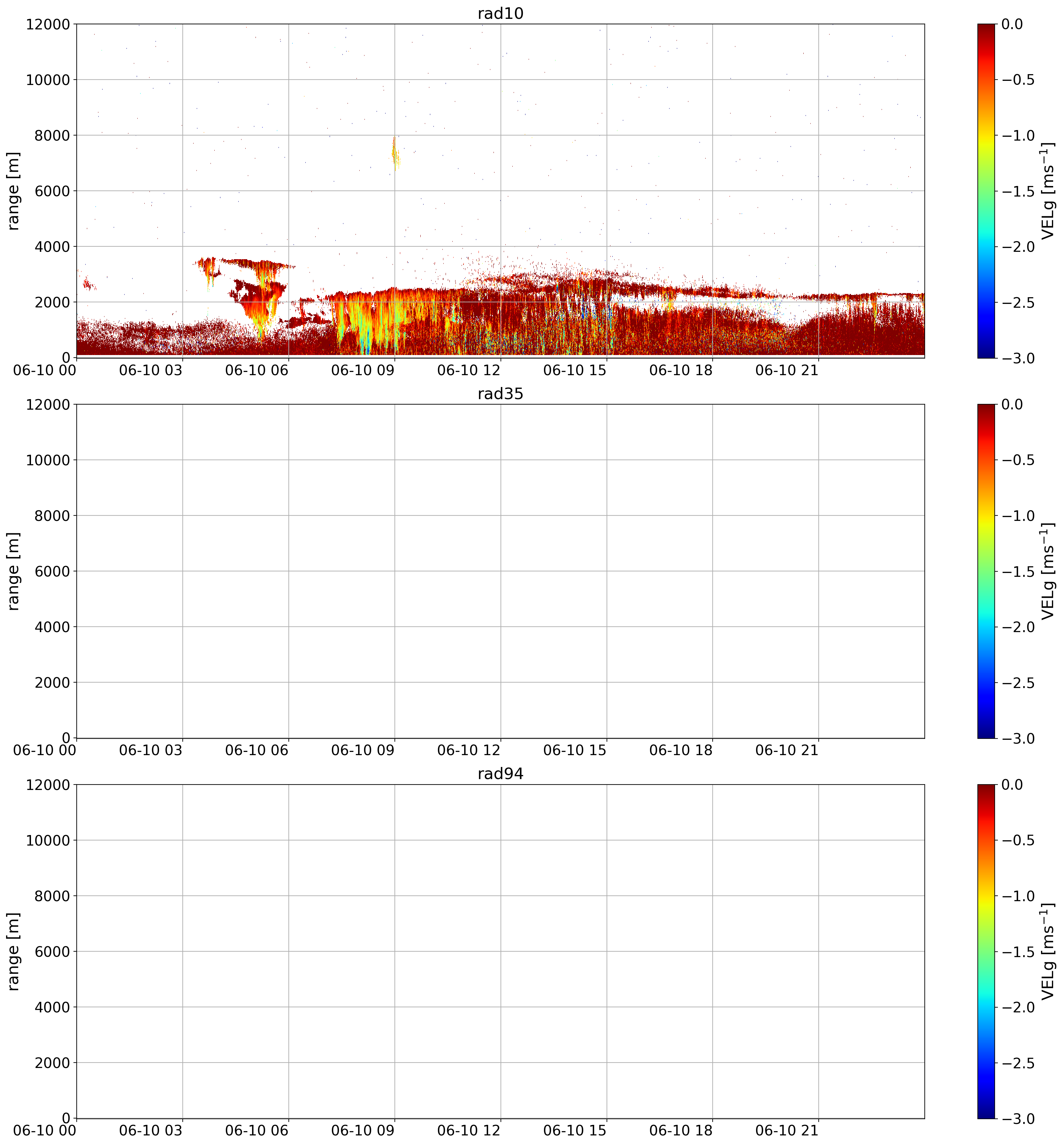Screen dimensions: 1064x1145
Task: Click the 06-10 21 tick under rad10
Action: tap(786, 370)
